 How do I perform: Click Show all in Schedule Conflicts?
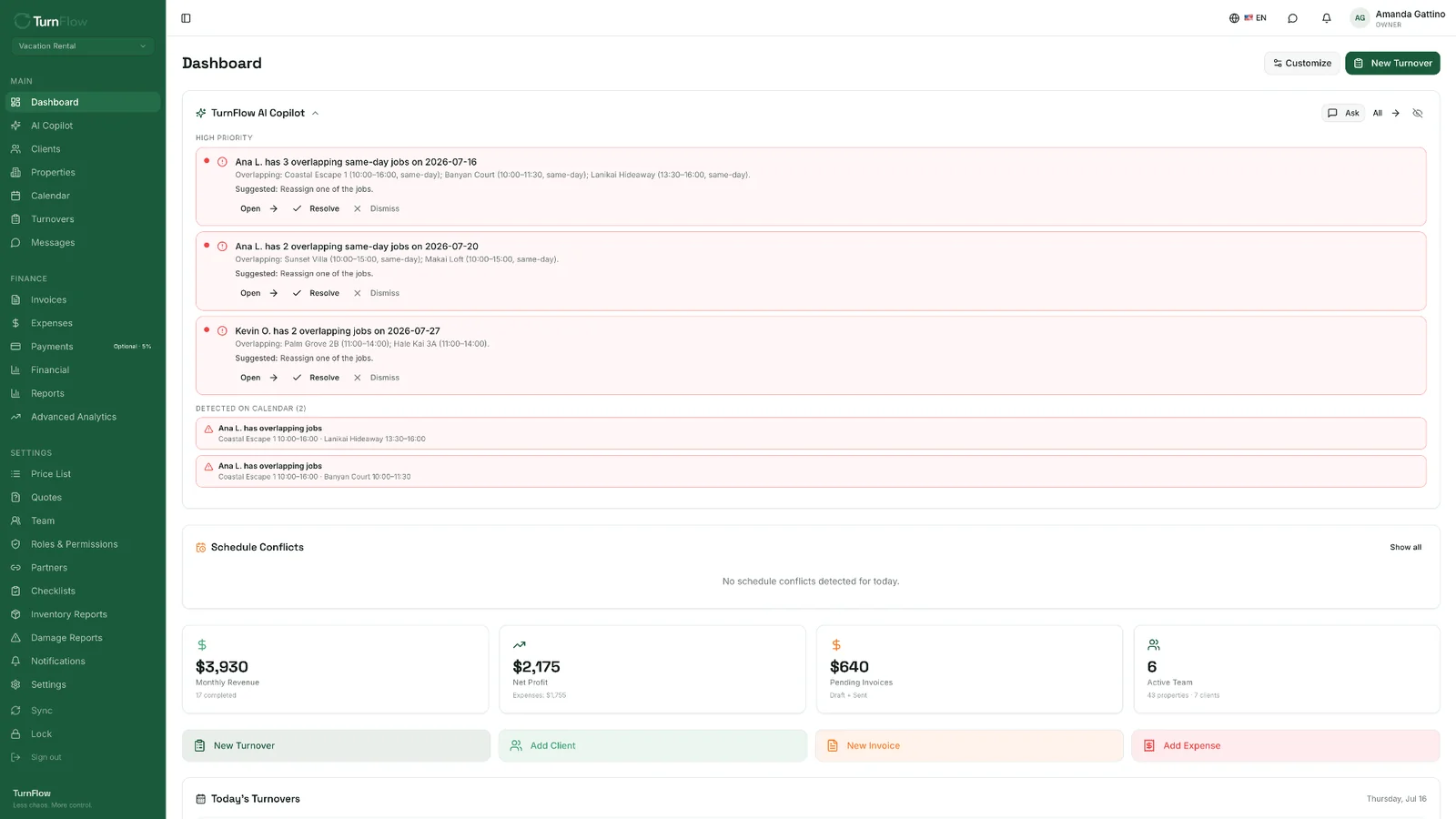coord(1405,547)
